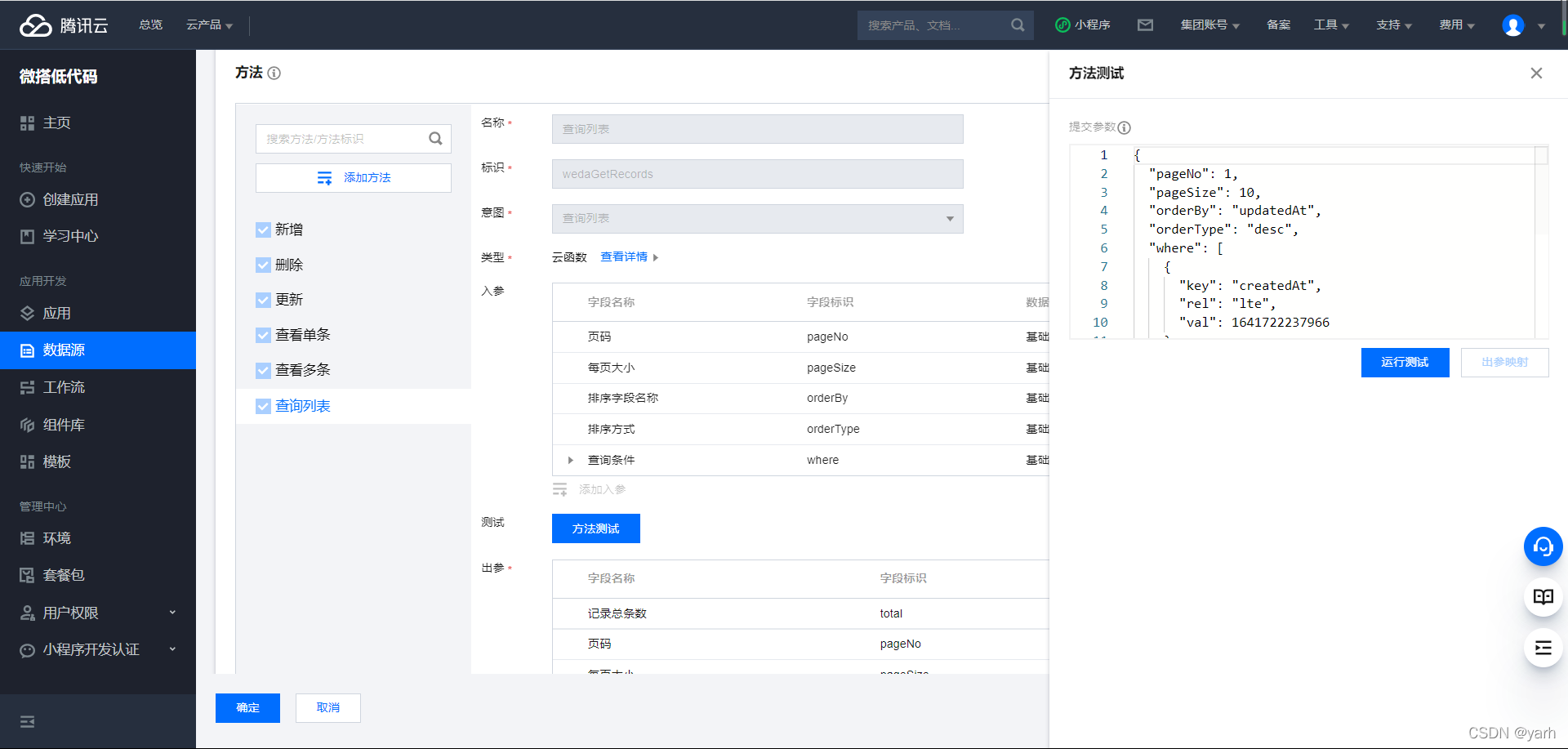Image resolution: width=1568 pixels, height=749 pixels.
Task: Click 添加方法 button
Action: 354,178
